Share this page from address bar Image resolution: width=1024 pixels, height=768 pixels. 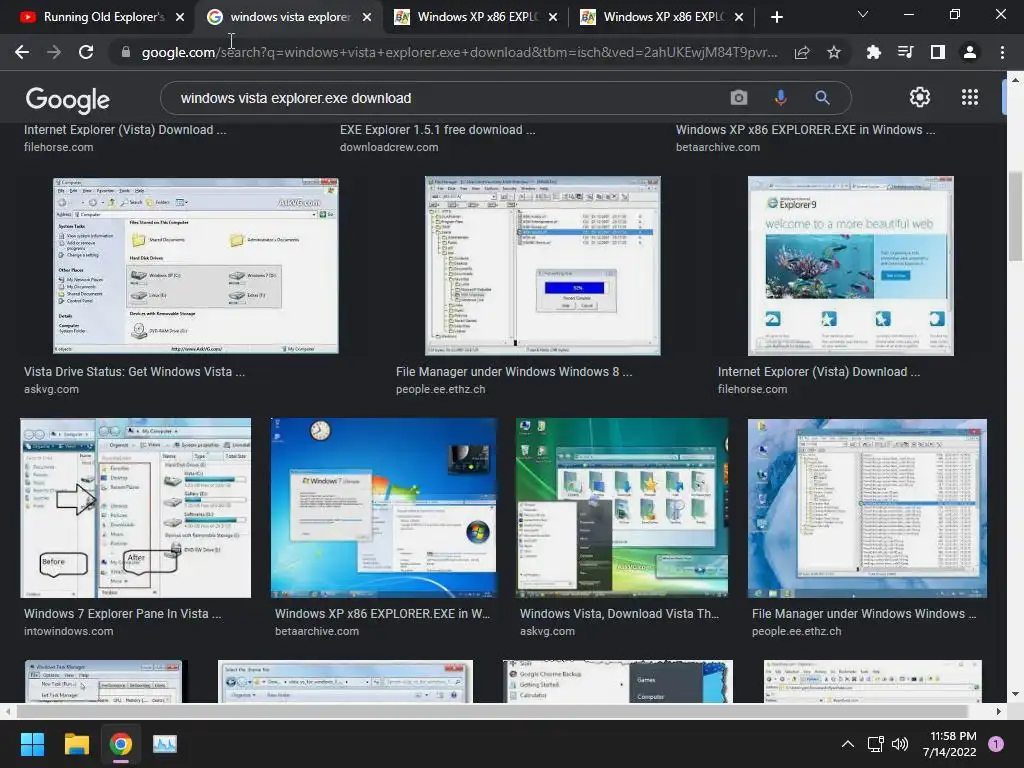coord(802,52)
